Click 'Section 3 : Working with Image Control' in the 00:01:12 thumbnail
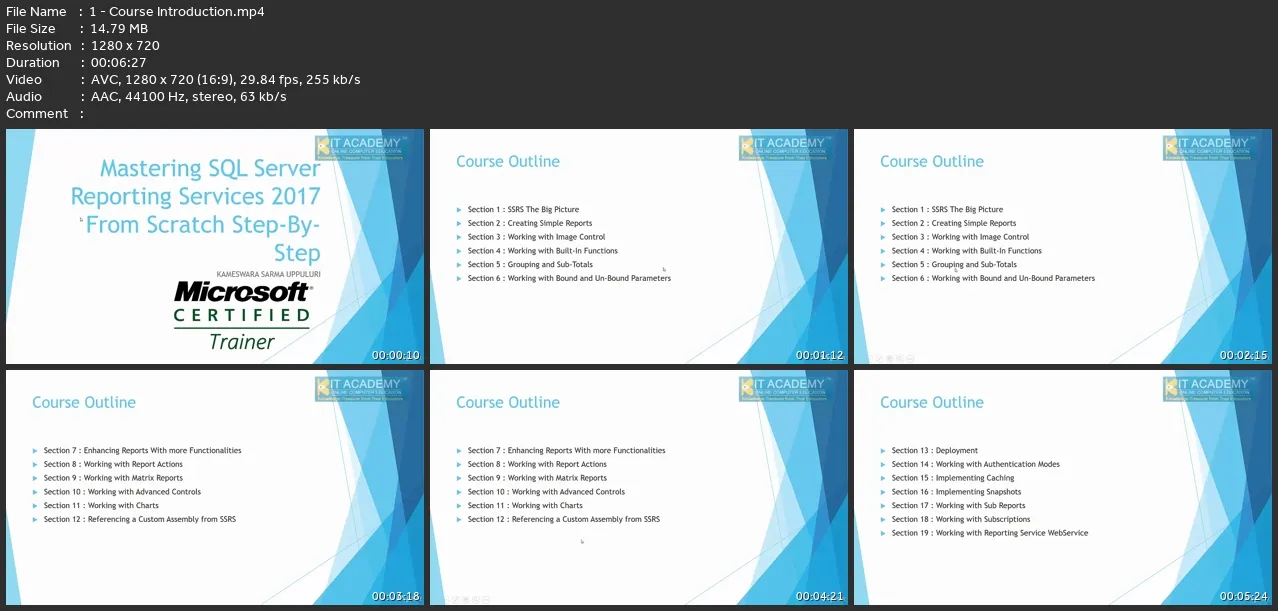Viewport: 1278px width, 611px height. point(536,237)
